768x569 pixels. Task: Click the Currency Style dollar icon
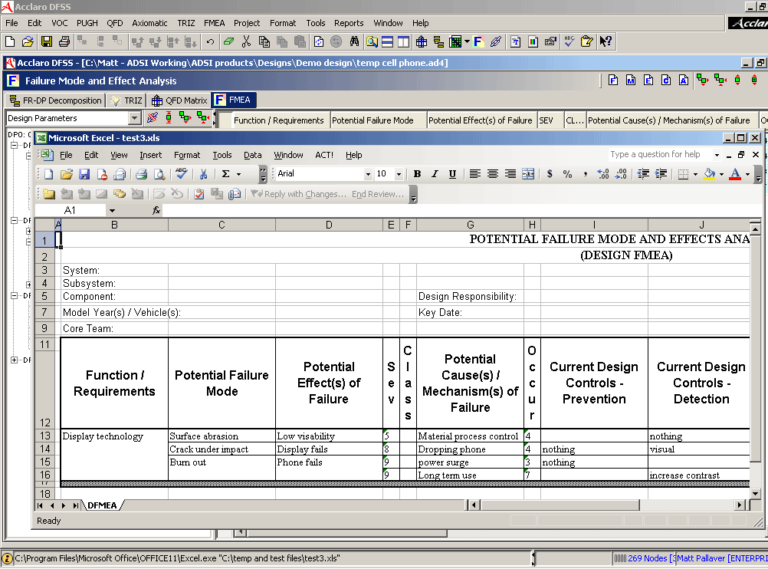(550, 174)
